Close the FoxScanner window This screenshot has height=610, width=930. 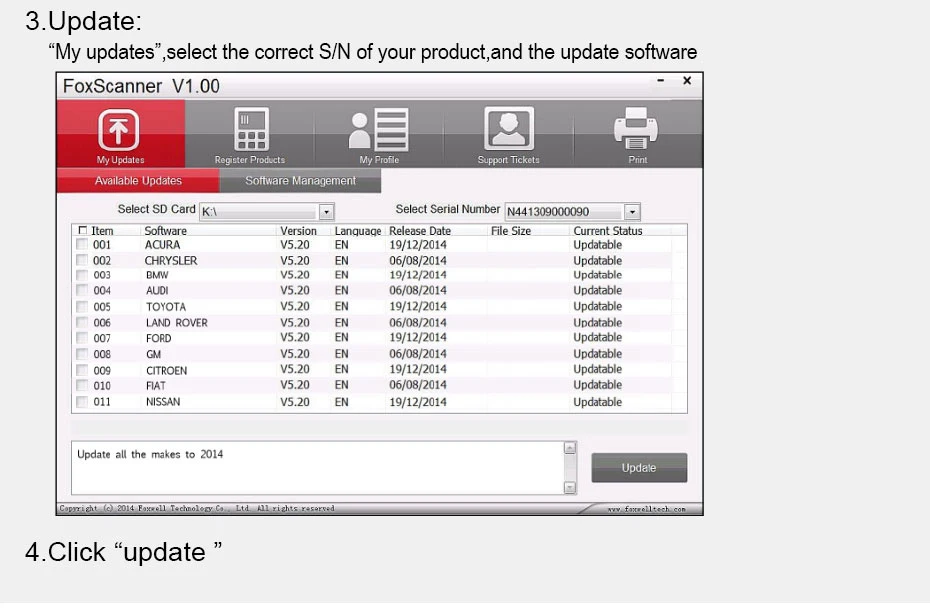(x=687, y=80)
